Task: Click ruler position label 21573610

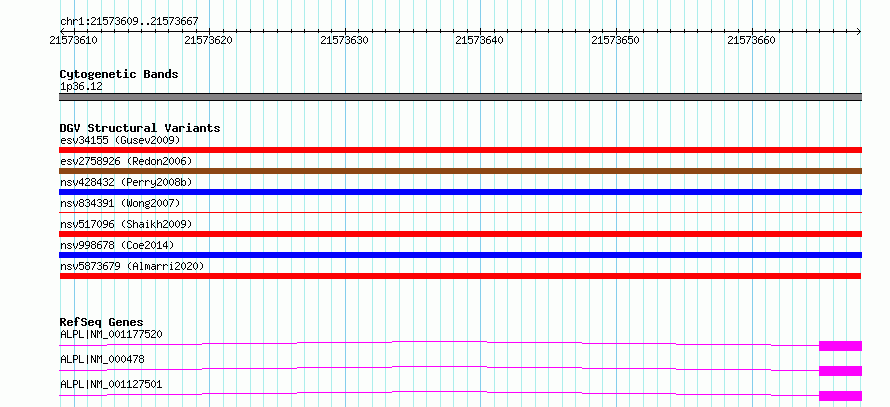Action: (x=74, y=40)
